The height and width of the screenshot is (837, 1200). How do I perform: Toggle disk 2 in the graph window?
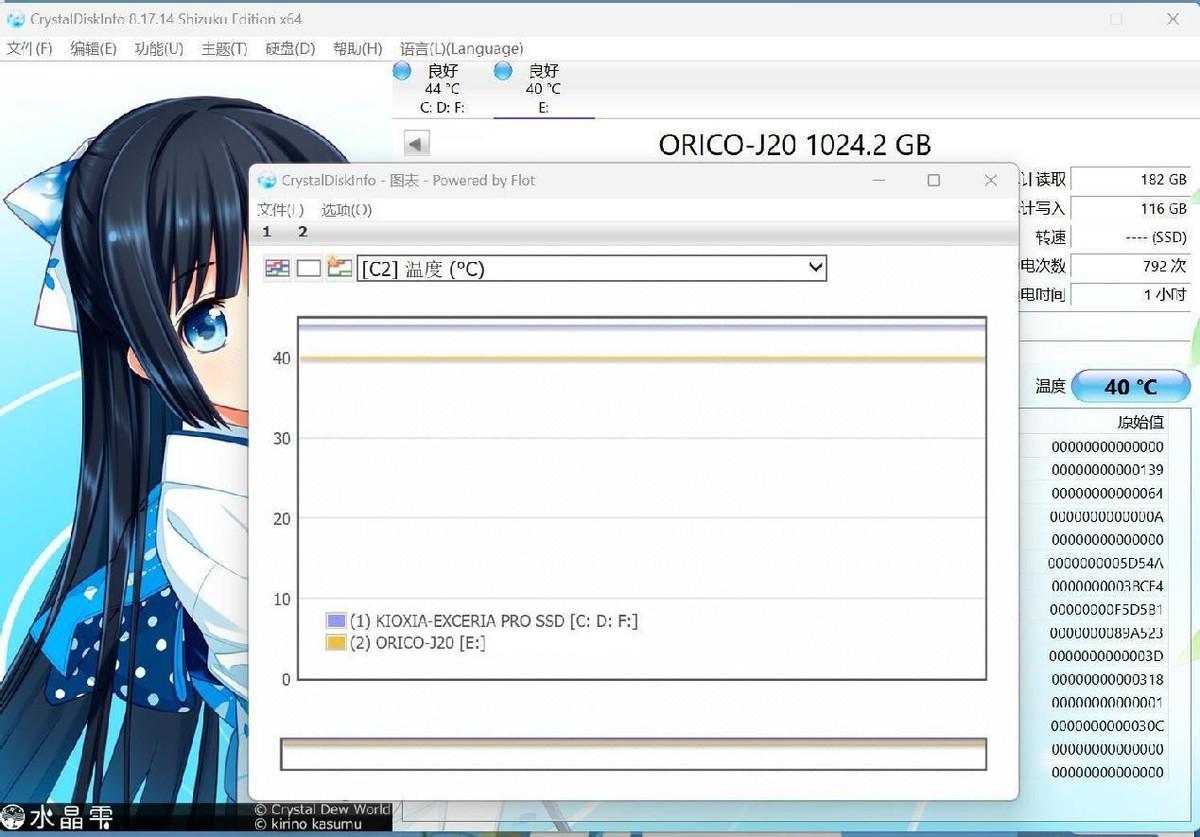coord(303,232)
